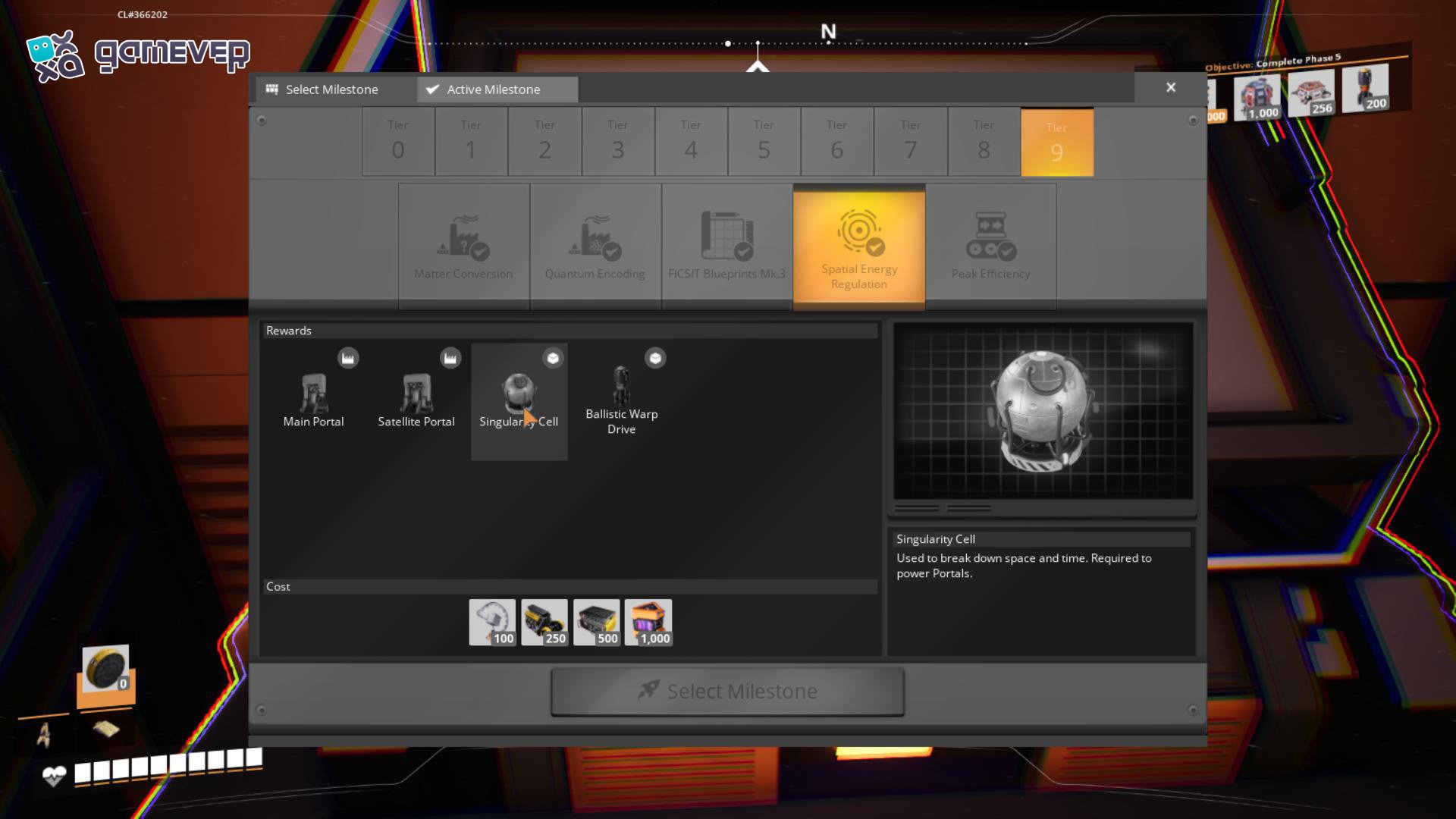This screenshot has width=1456, height=819.
Task: Click the hand equipment slot icon
Action: pyautogui.click(x=43, y=735)
